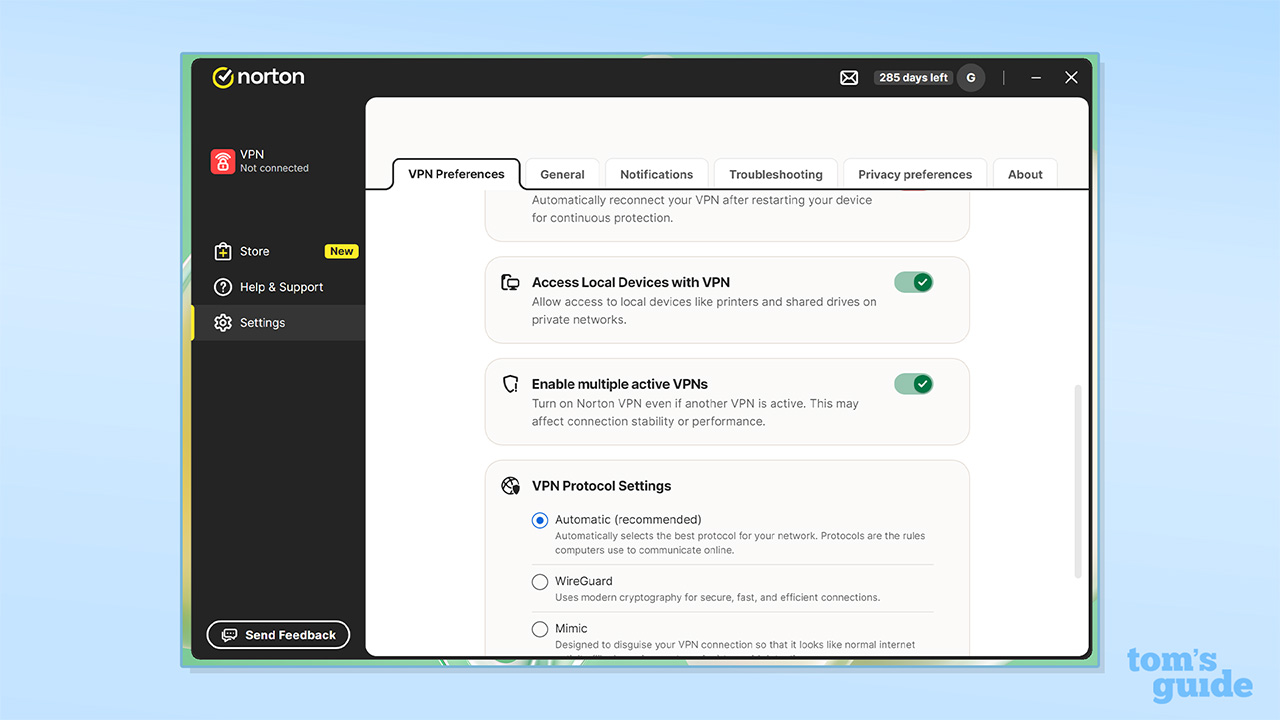Click the Send Feedback button
Screen dimensions: 1280x720
pos(278,634)
